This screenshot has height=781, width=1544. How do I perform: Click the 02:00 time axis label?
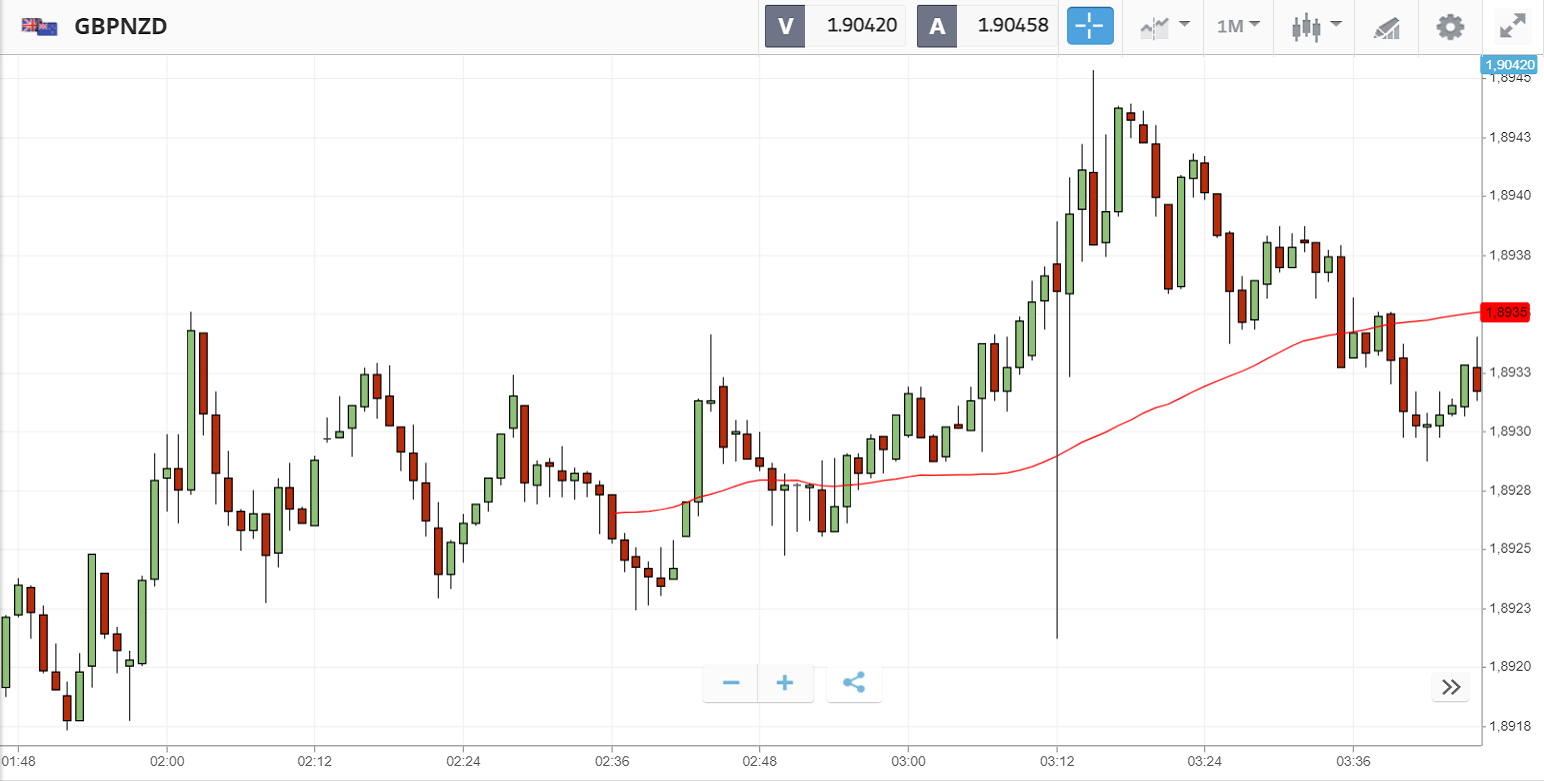click(x=166, y=760)
